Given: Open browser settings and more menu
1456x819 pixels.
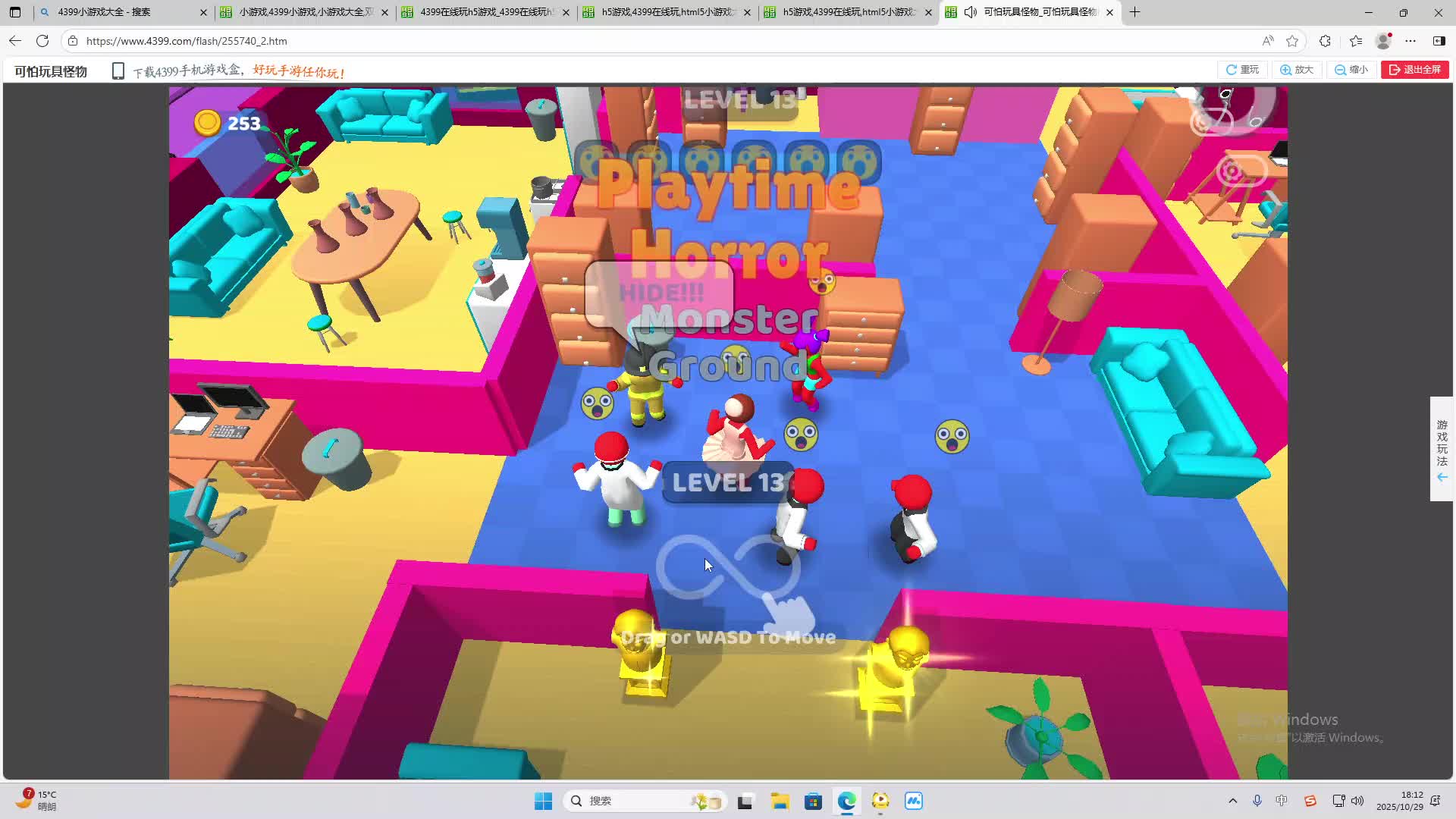Looking at the screenshot, I should (x=1410, y=41).
